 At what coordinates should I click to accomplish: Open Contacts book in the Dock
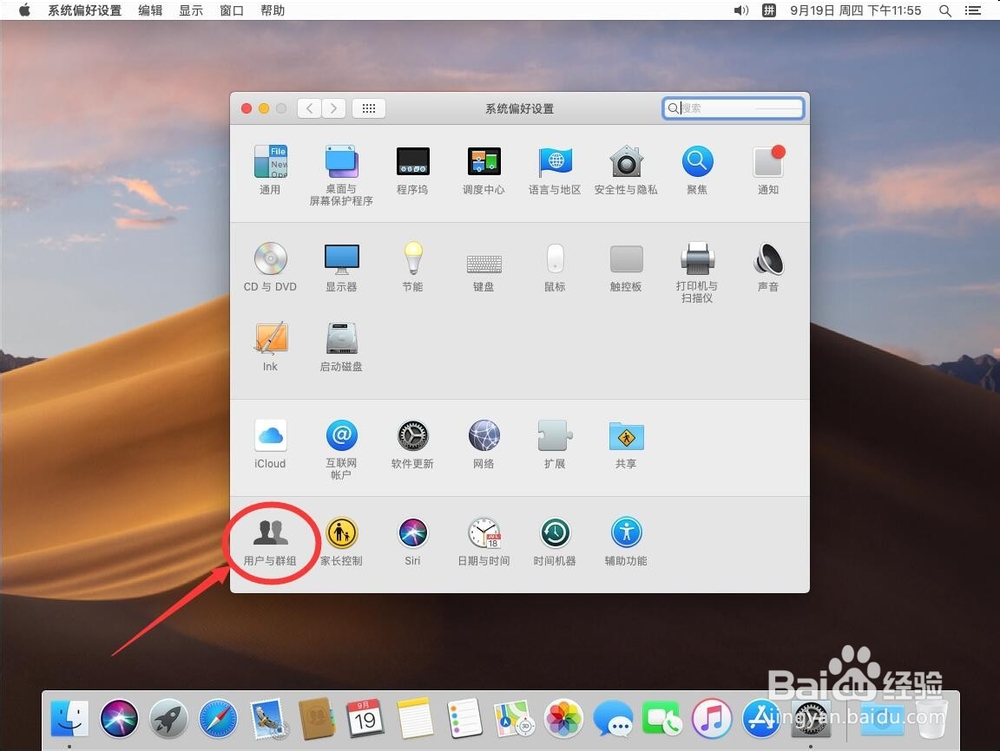click(317, 718)
